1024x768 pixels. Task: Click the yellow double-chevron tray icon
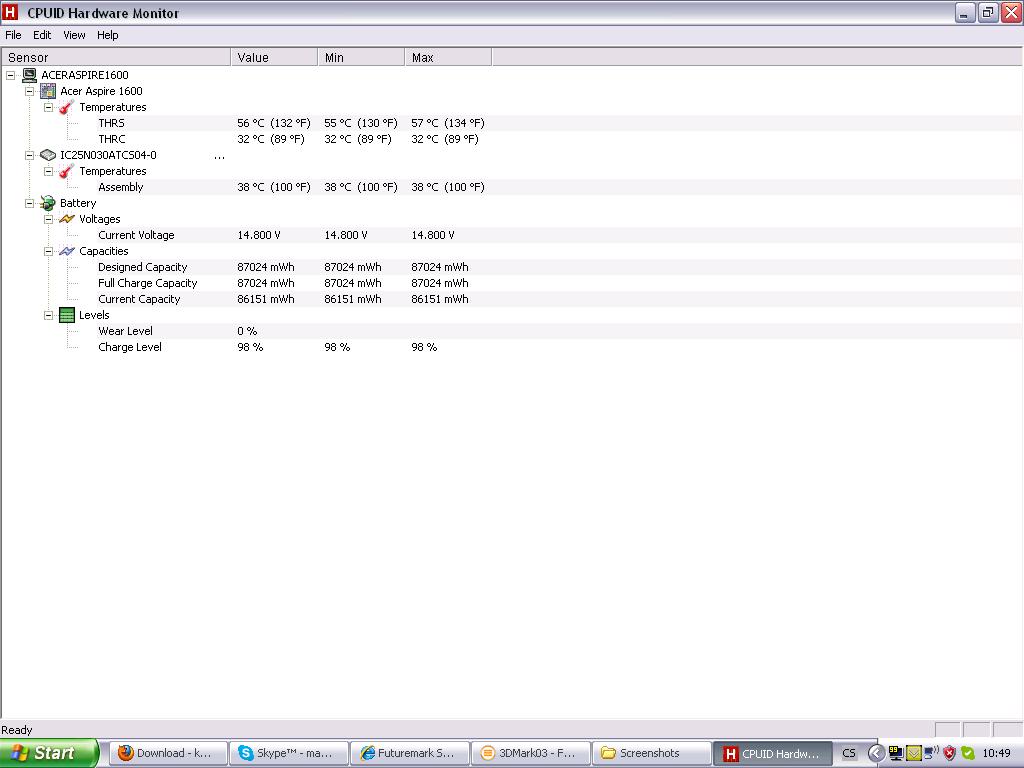pyautogui.click(x=914, y=754)
